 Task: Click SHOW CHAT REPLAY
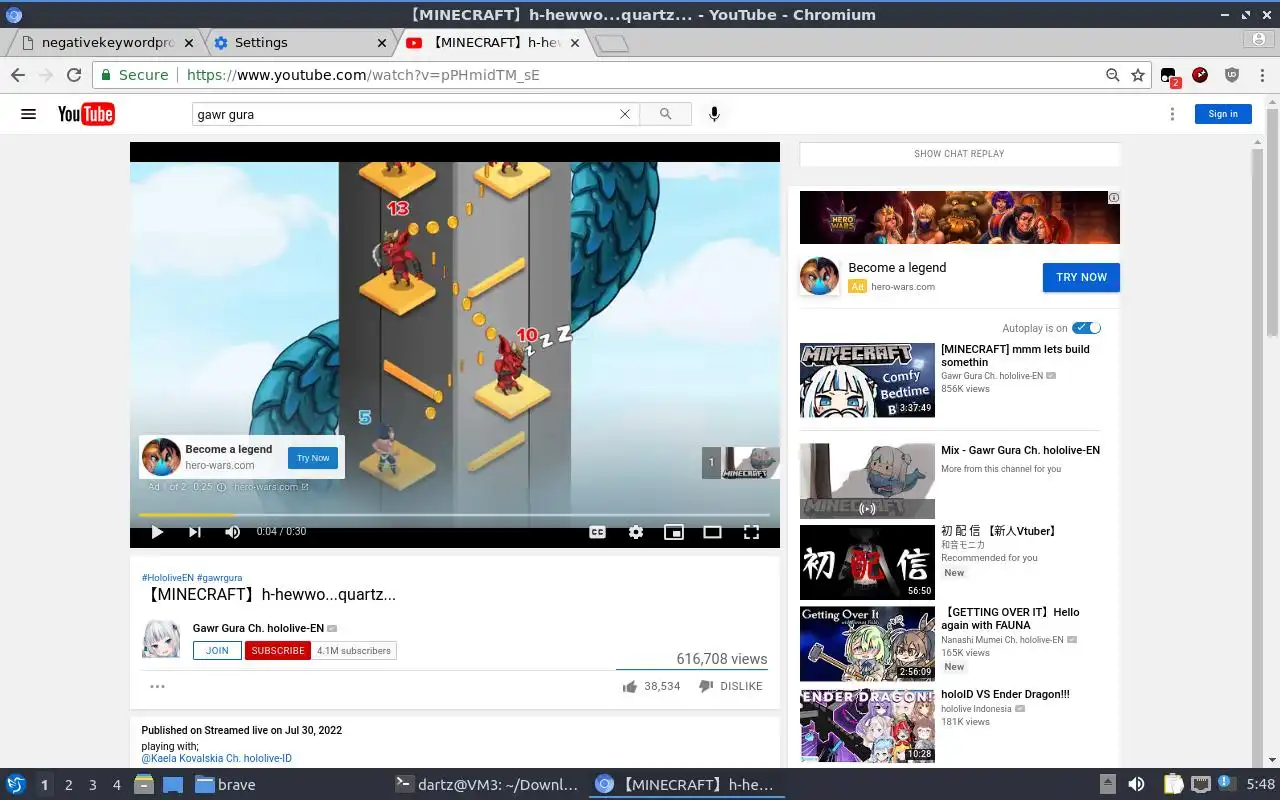[959, 154]
